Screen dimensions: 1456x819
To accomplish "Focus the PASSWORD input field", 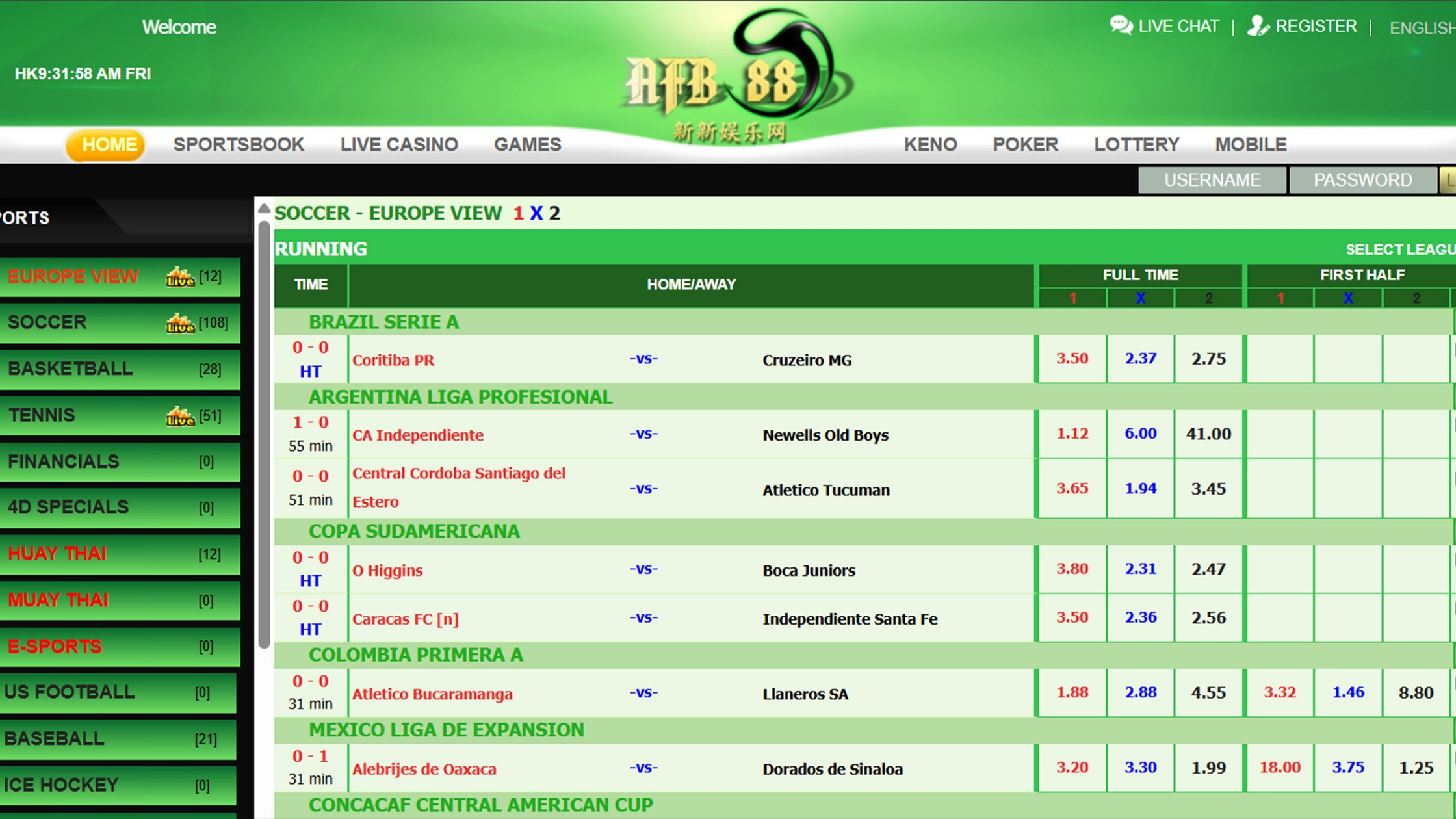I will [x=1363, y=180].
